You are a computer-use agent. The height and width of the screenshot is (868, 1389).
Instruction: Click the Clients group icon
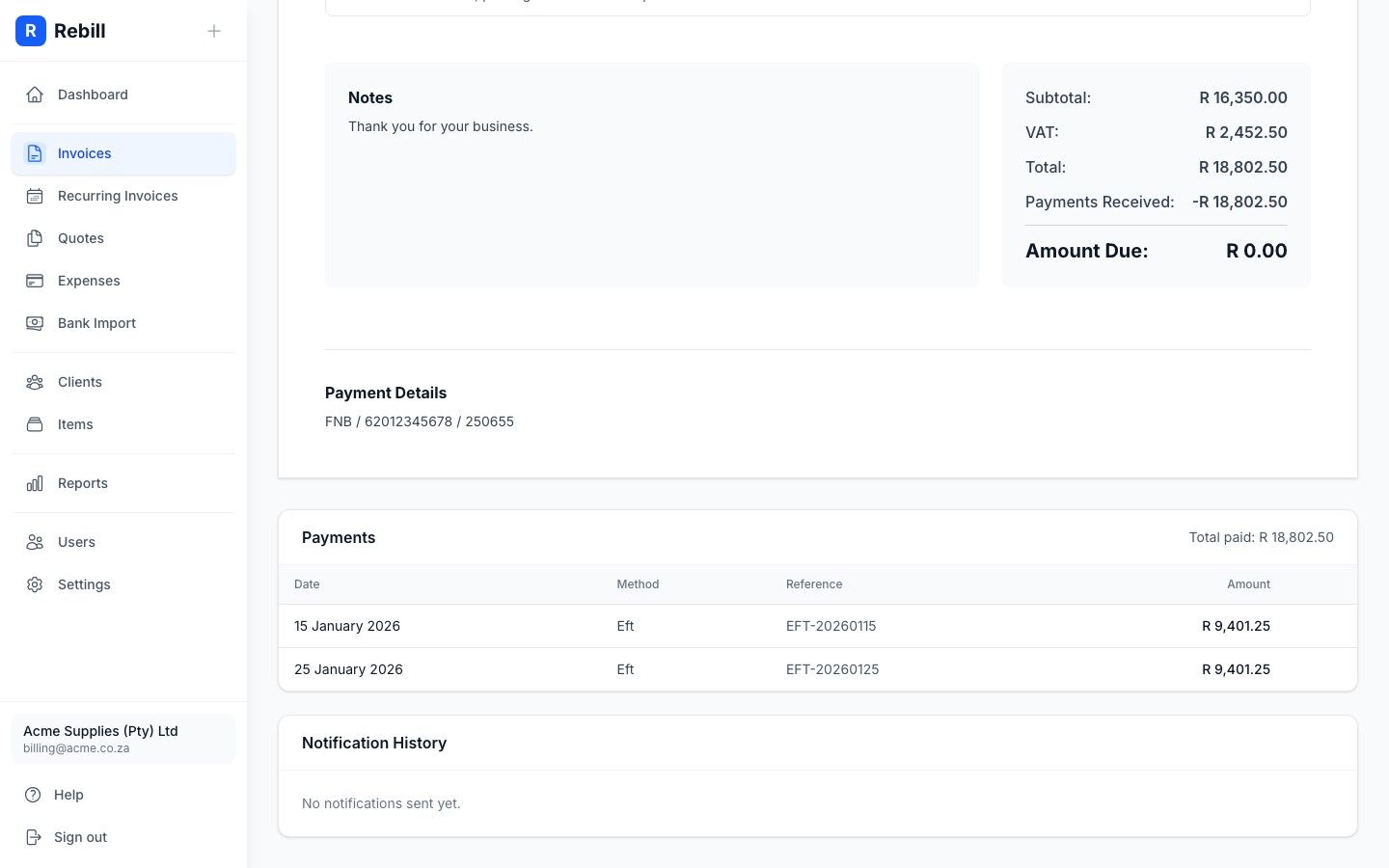[x=35, y=382]
